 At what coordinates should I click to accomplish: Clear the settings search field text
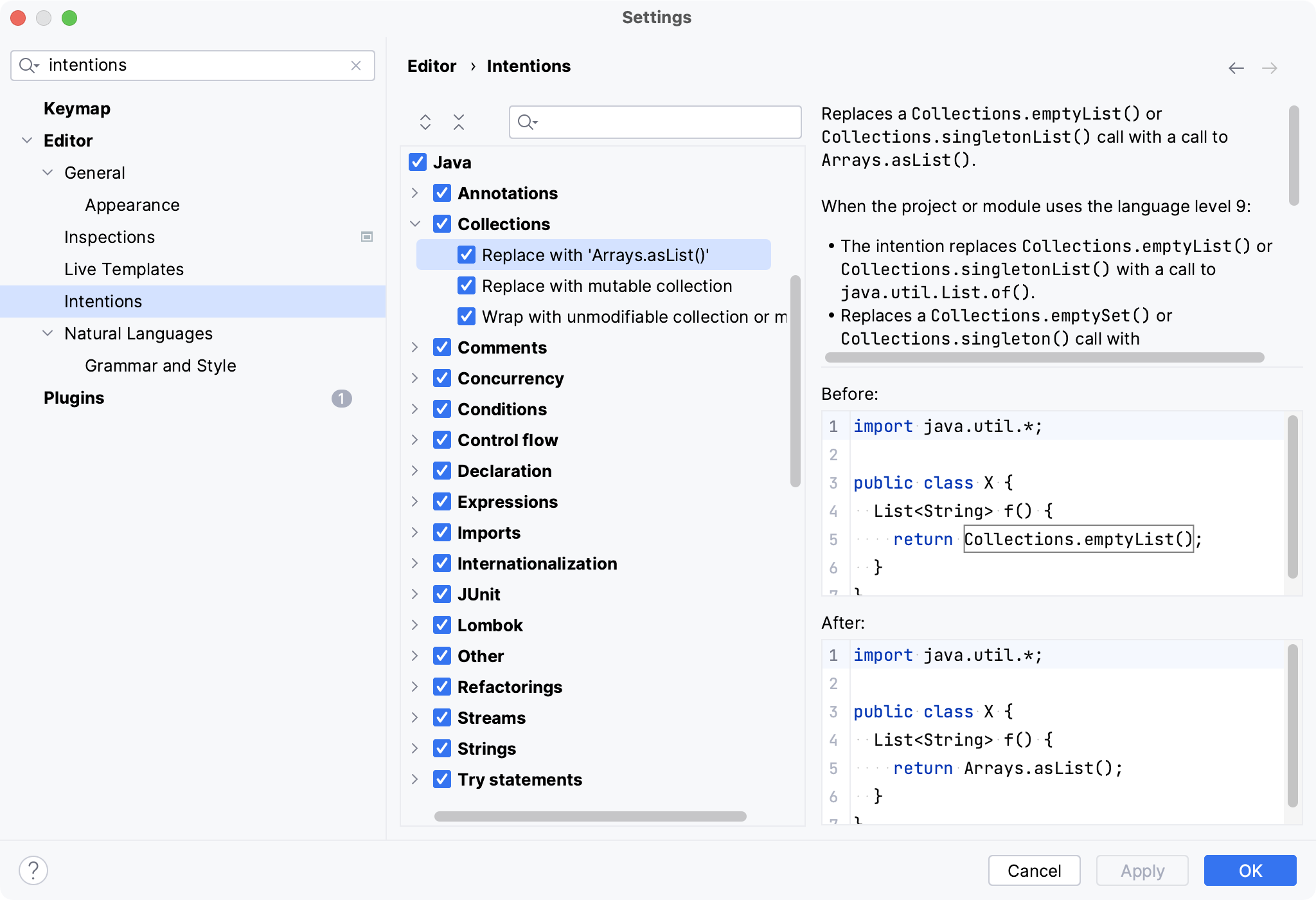pos(356,66)
